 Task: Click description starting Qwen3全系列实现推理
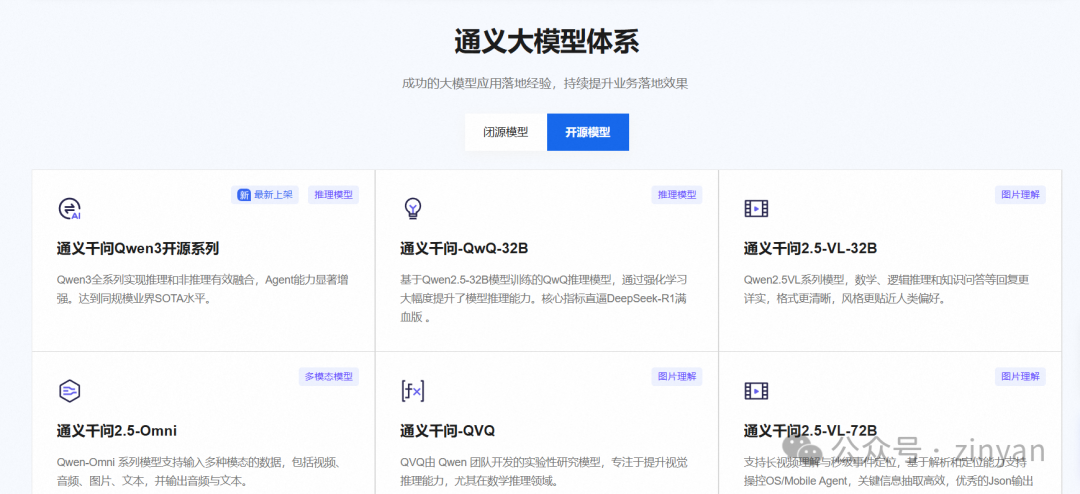tap(203, 289)
